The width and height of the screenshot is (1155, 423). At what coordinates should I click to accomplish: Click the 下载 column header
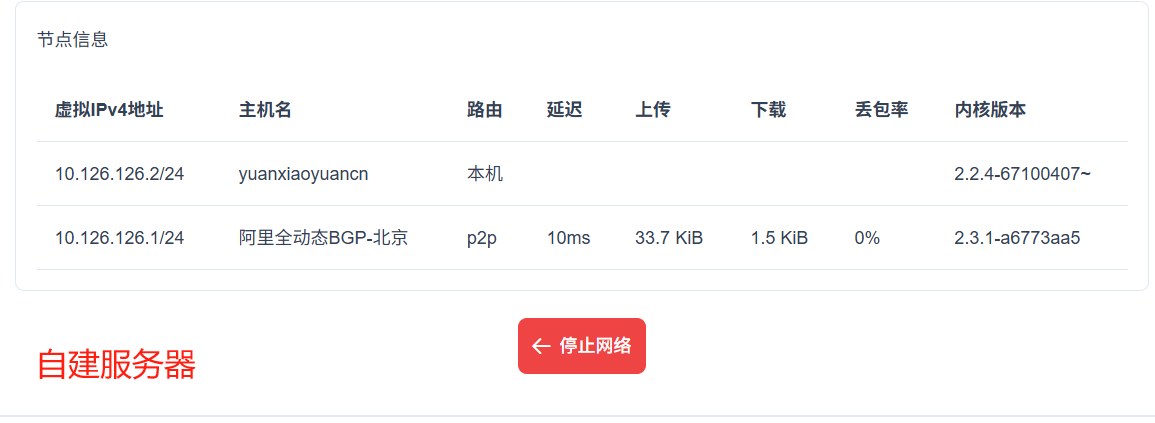click(x=768, y=110)
